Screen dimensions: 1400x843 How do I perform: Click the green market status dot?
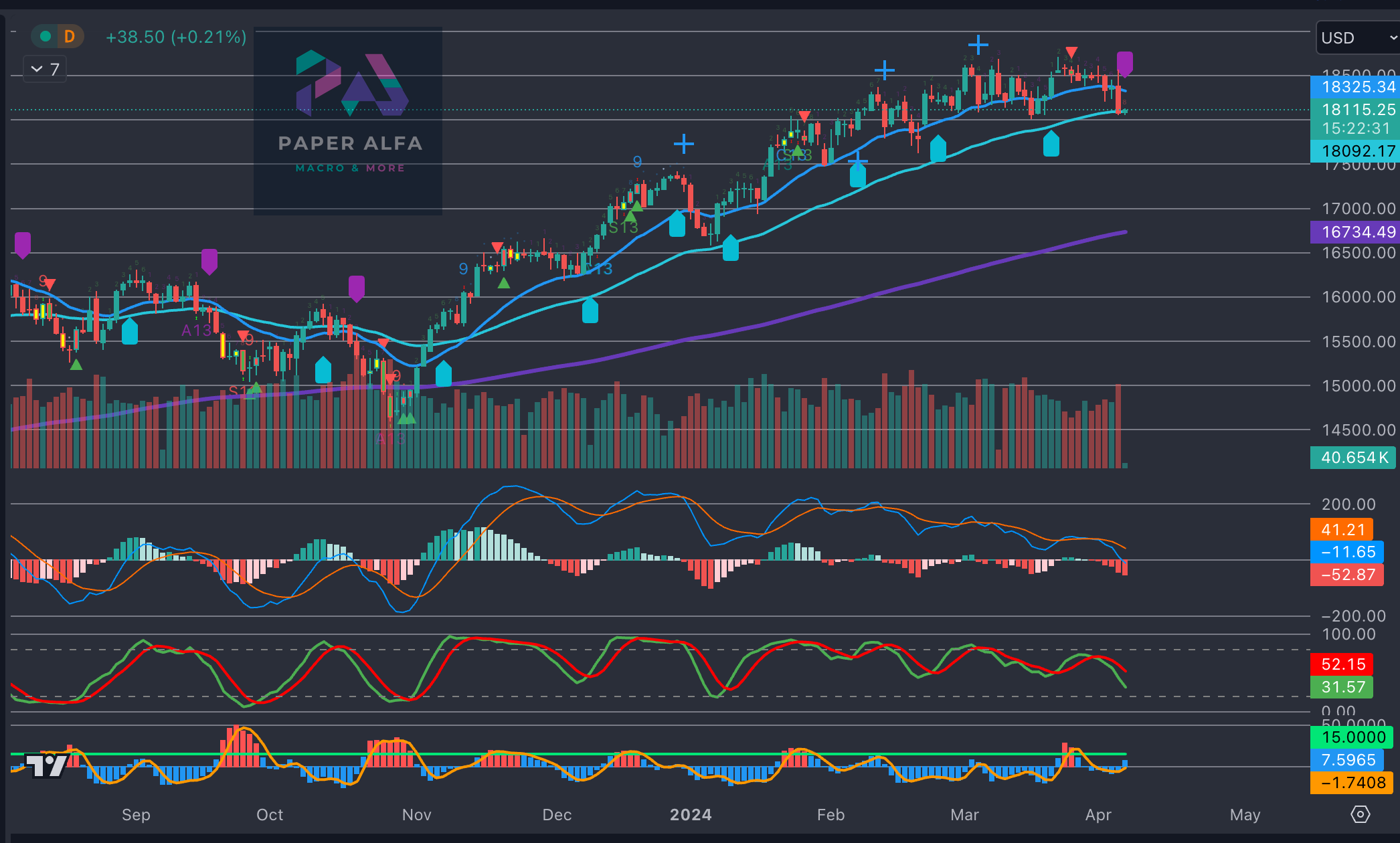pos(46,36)
